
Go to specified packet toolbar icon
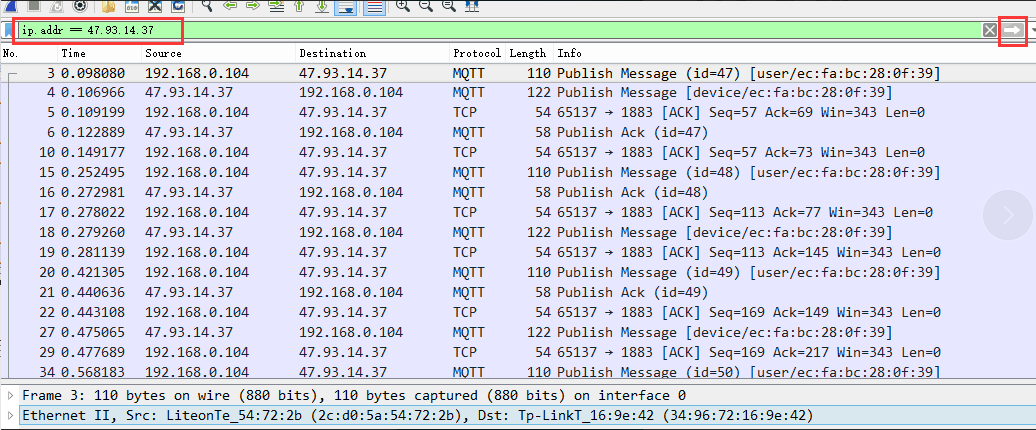click(276, 6)
